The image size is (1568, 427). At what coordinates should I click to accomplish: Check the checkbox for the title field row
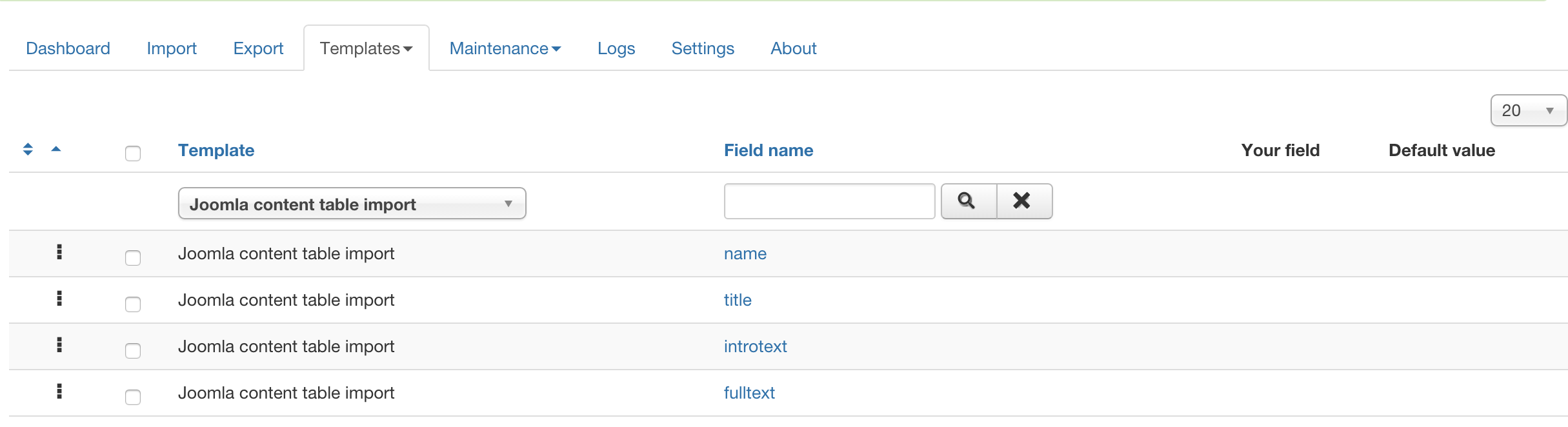(x=133, y=304)
